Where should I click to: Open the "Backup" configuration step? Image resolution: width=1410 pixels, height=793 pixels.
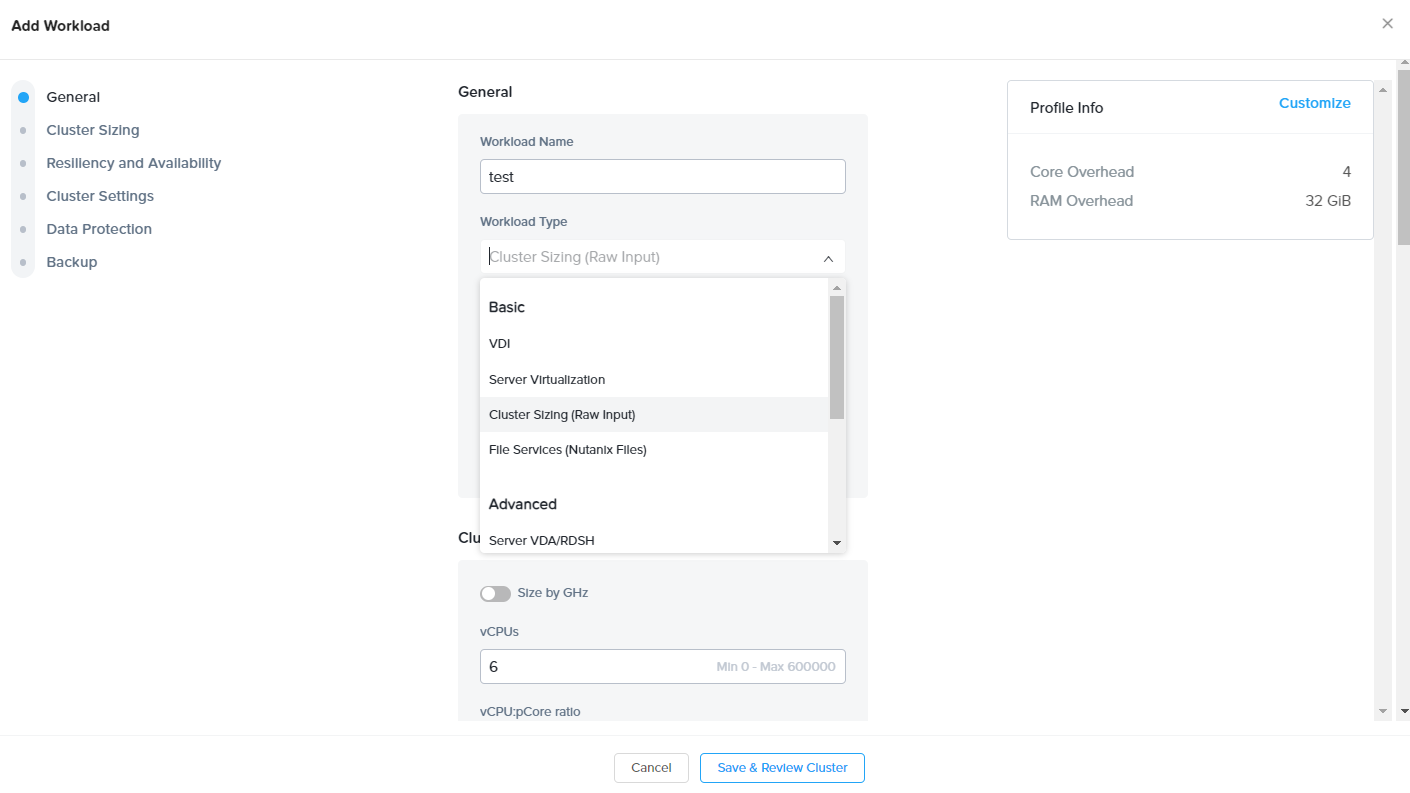[x=71, y=261]
